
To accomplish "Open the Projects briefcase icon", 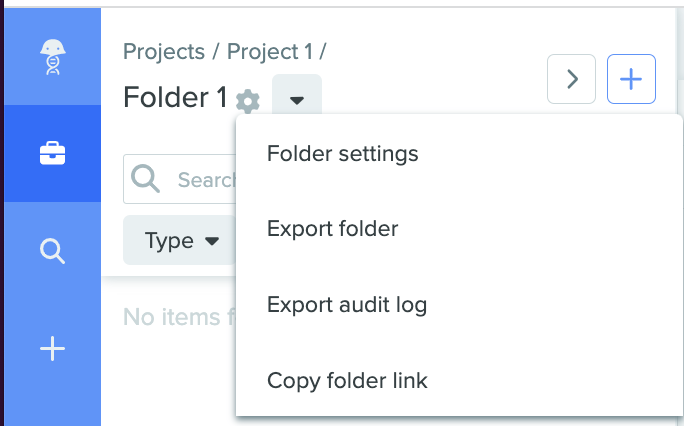I will (x=52, y=153).
